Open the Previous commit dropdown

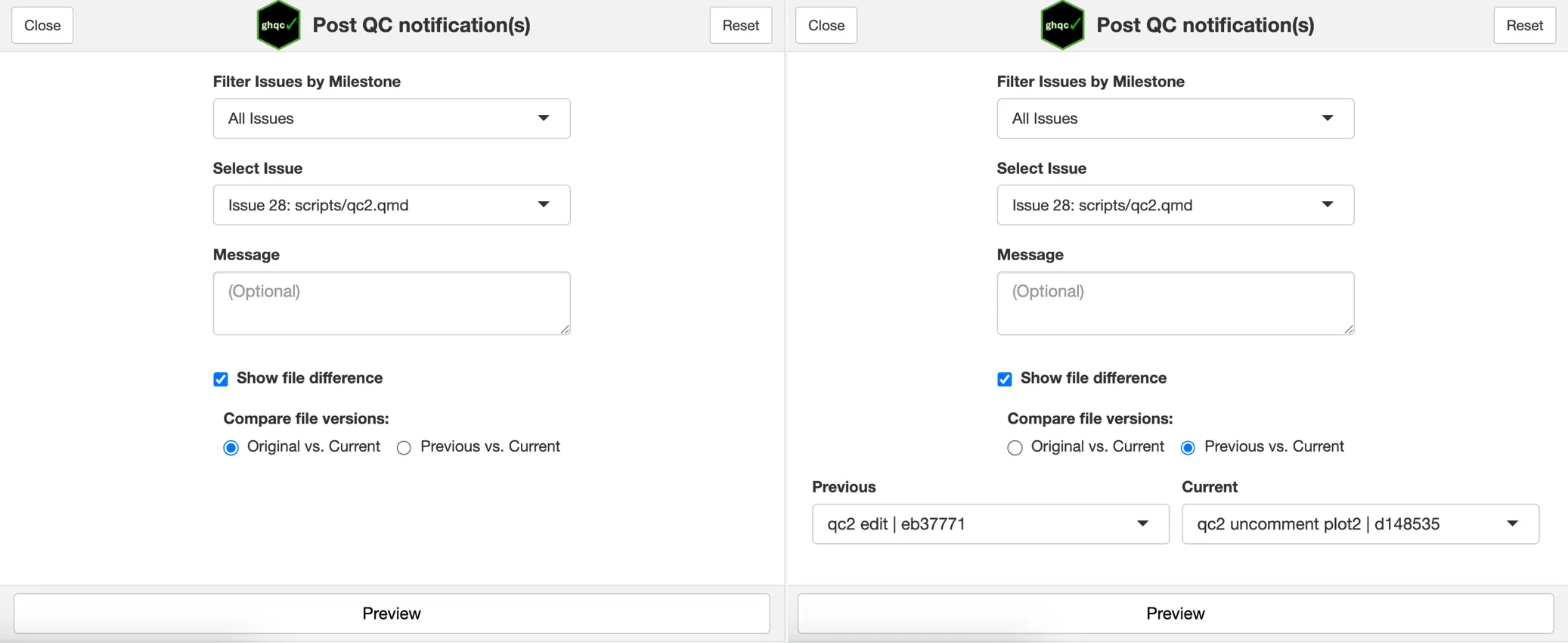(990, 524)
